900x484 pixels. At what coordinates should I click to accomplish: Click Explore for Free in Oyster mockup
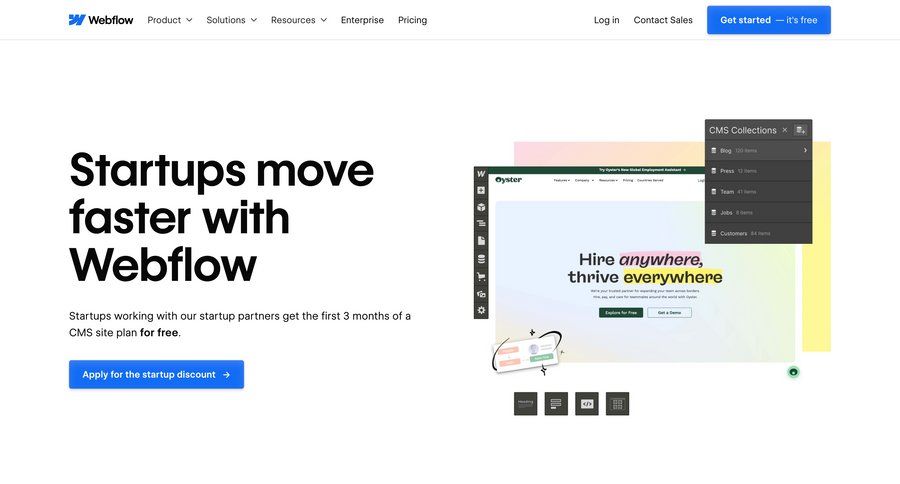tap(621, 312)
